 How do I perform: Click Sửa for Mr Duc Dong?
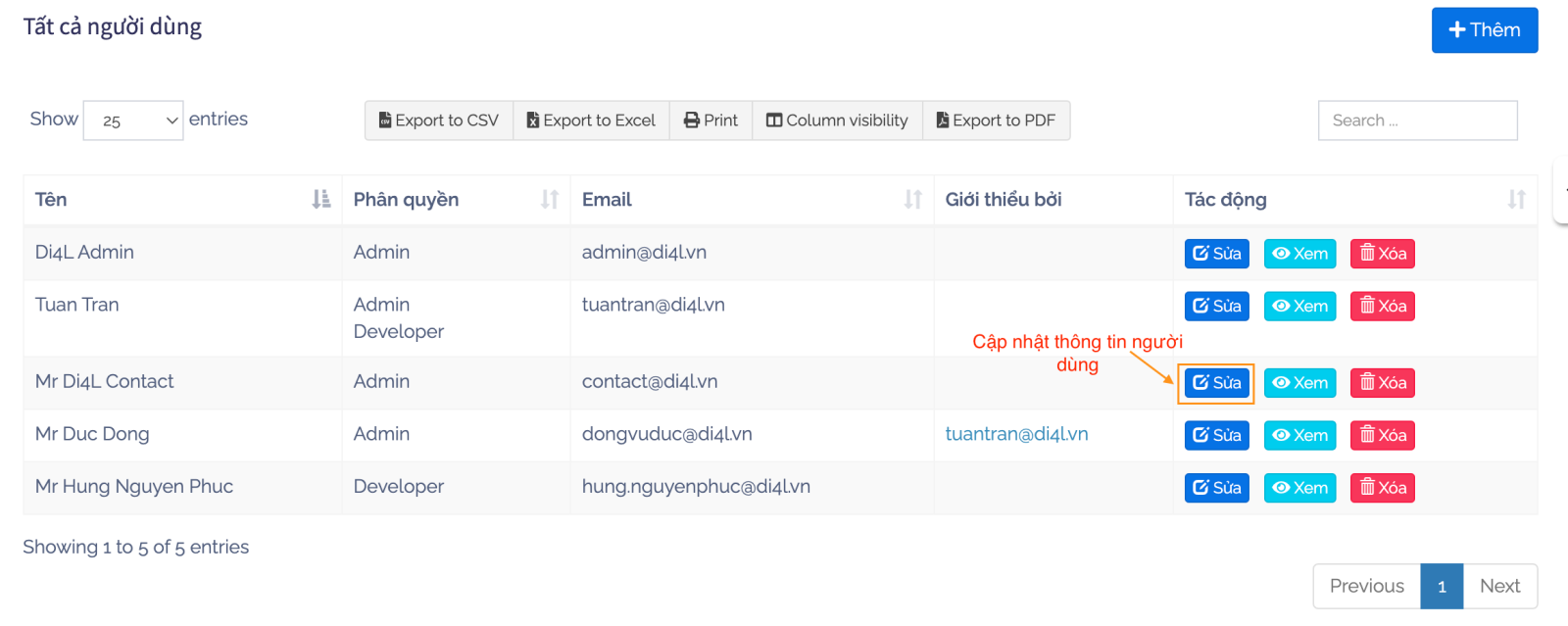pyautogui.click(x=1216, y=435)
